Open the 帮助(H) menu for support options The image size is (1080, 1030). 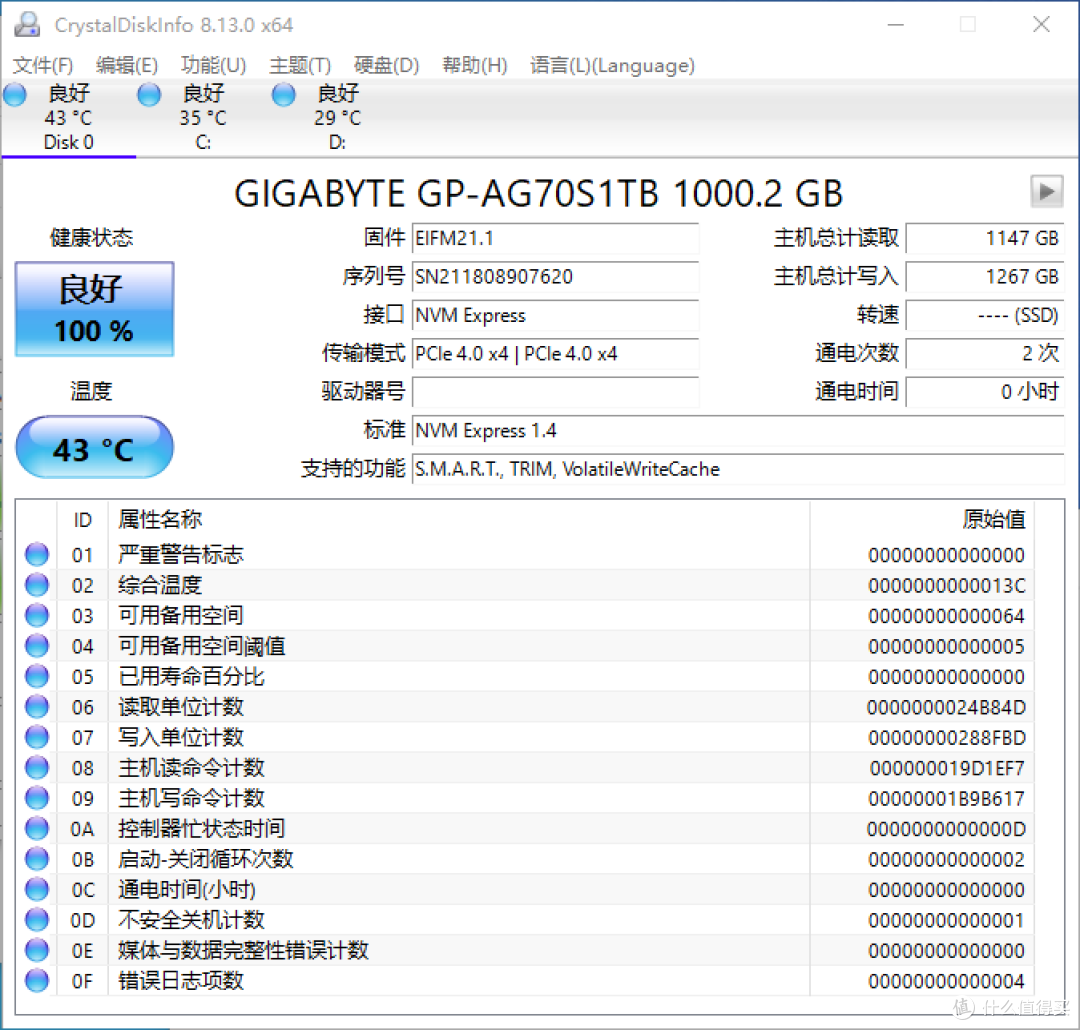point(474,65)
